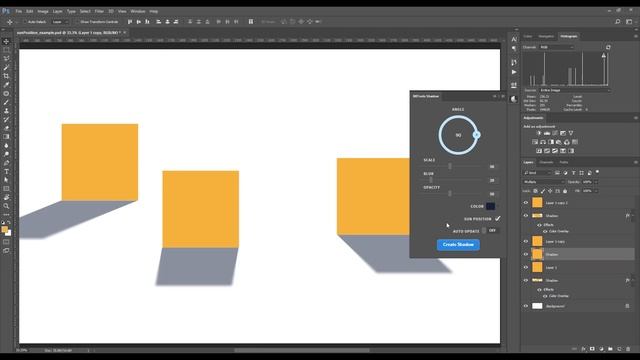640x360 pixels.
Task: Select the Crop tool
Action: (6, 76)
